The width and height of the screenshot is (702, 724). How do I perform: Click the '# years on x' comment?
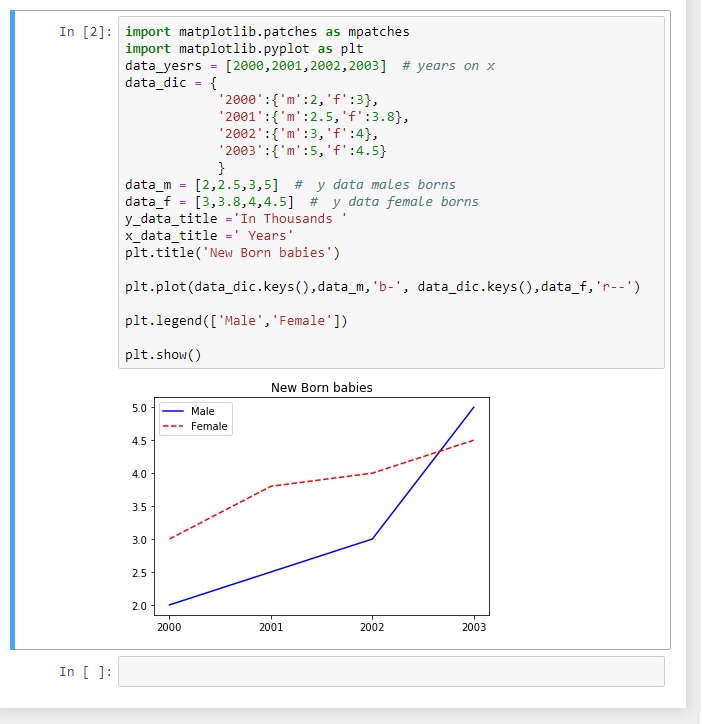tap(448, 66)
